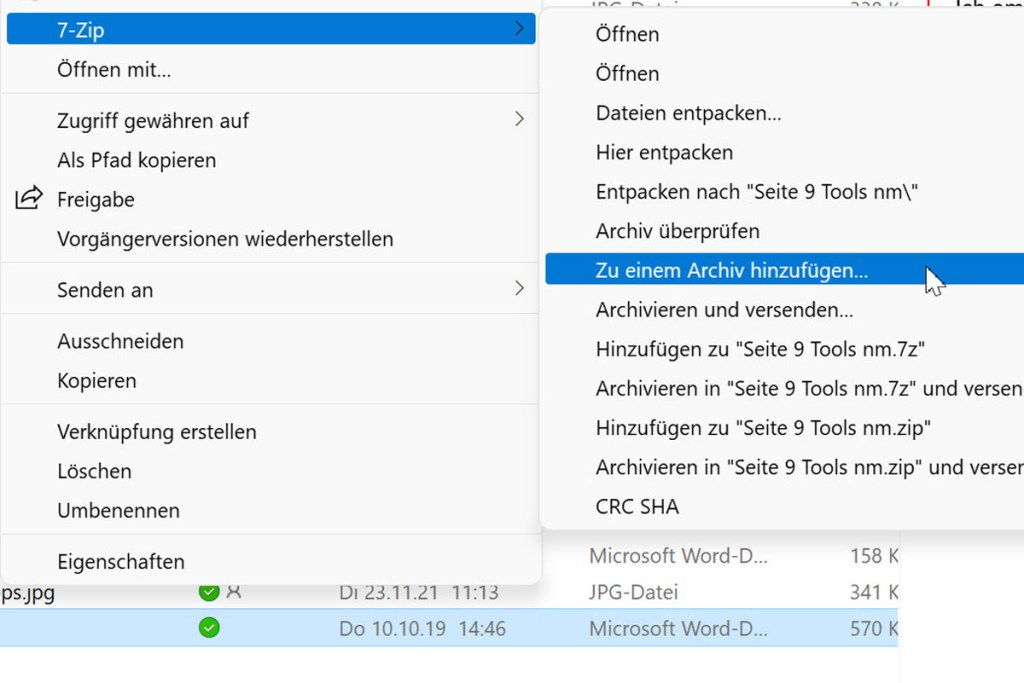The width and height of the screenshot is (1024, 683).
Task: Choose 'Archivieren in "Seite 9 Tools nm.zip" und versenden'
Action: point(809,468)
